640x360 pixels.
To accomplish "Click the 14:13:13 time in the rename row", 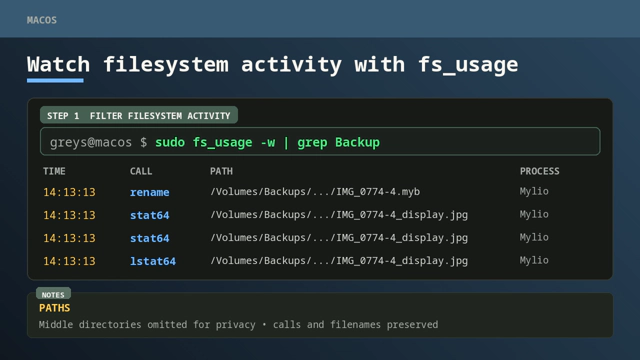I will click(x=69, y=192).
